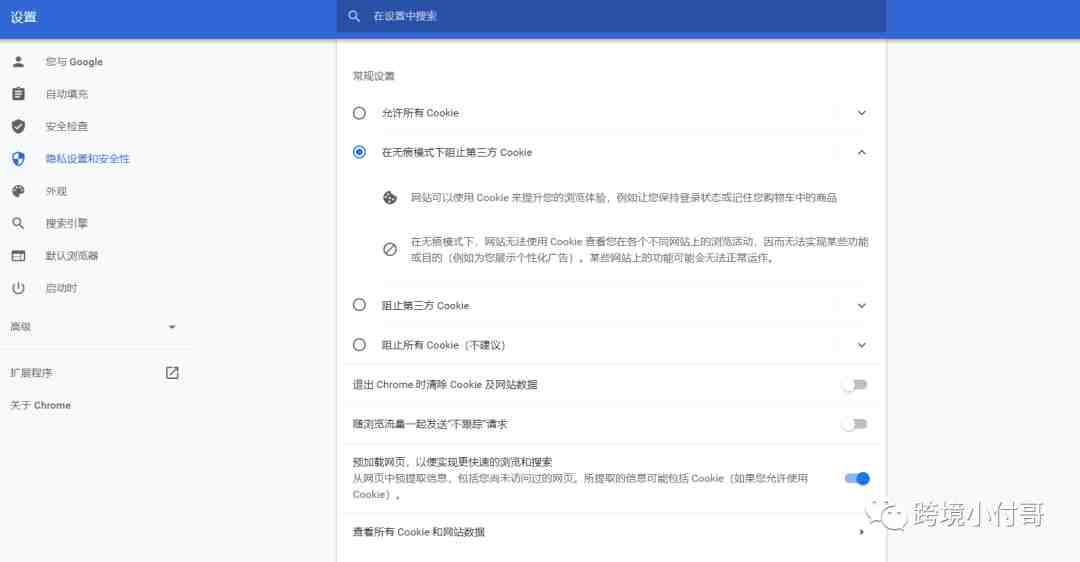Open 扩展程序 via the external link icon

point(172,373)
